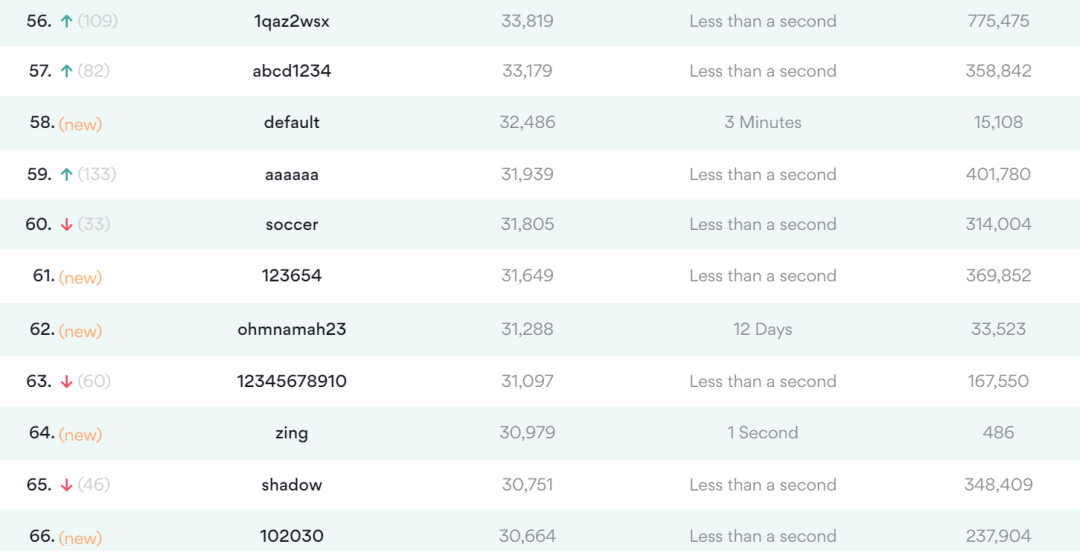Click the green up arrow beside rank 56
Screen dimensions: 1080x553
pyautogui.click(x=66, y=21)
